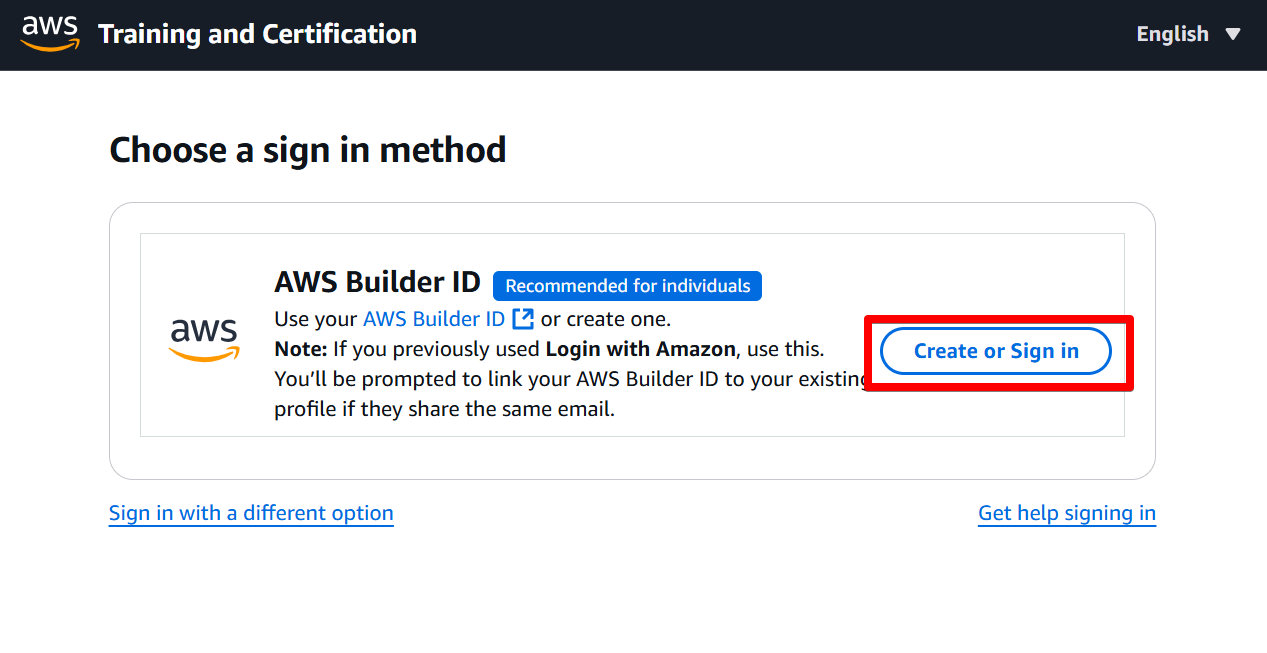1267x653 pixels.
Task: Click the Training and Certification header title
Action: coord(257,34)
